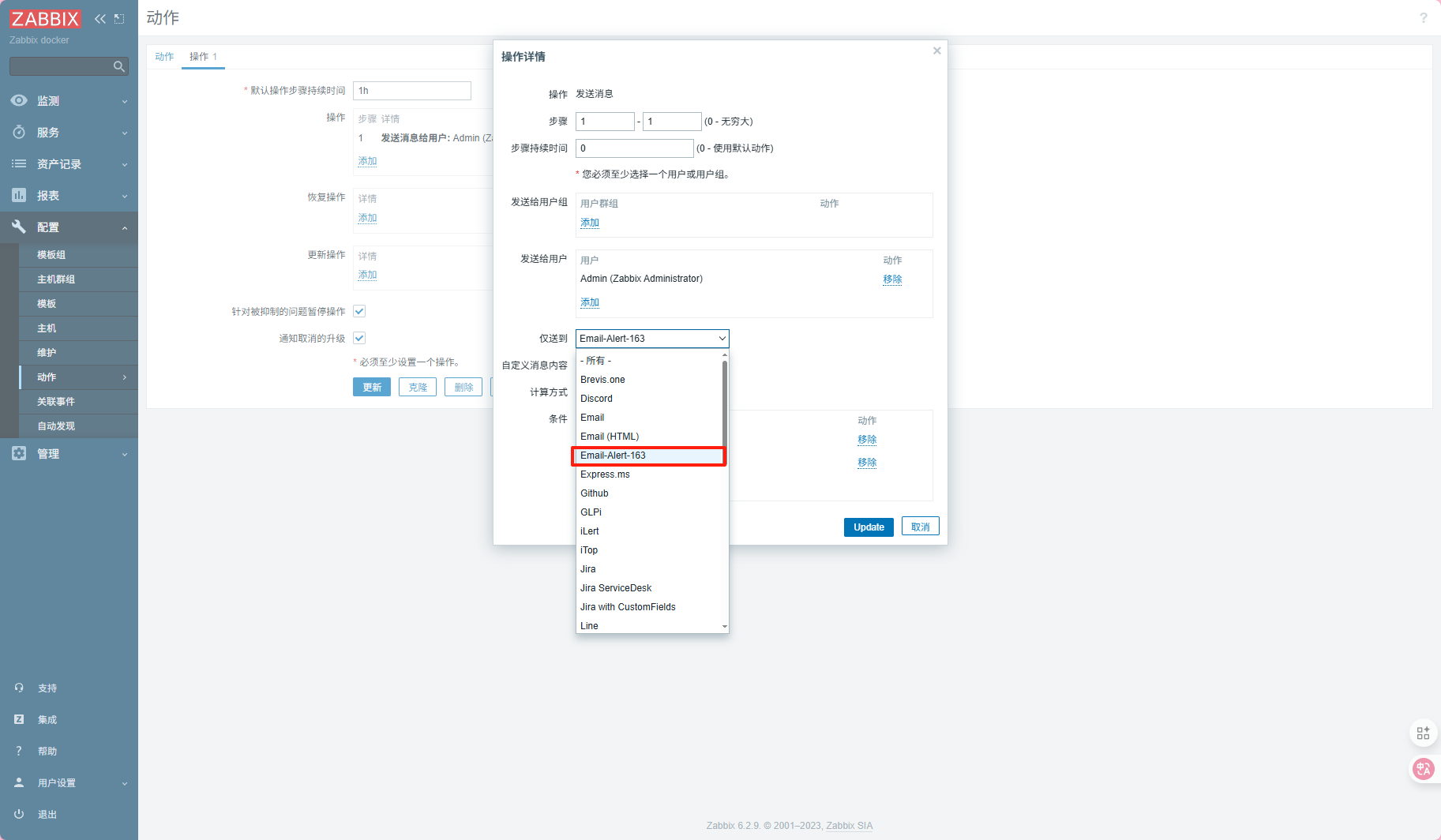This screenshot has width=1441, height=840.
Task: Click the power icon for 退出
Action: [19, 814]
